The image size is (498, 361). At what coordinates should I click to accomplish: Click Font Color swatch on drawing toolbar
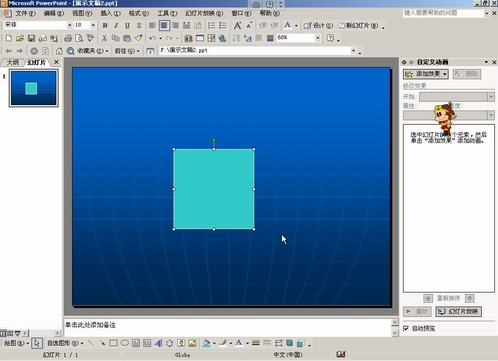pos(239,343)
